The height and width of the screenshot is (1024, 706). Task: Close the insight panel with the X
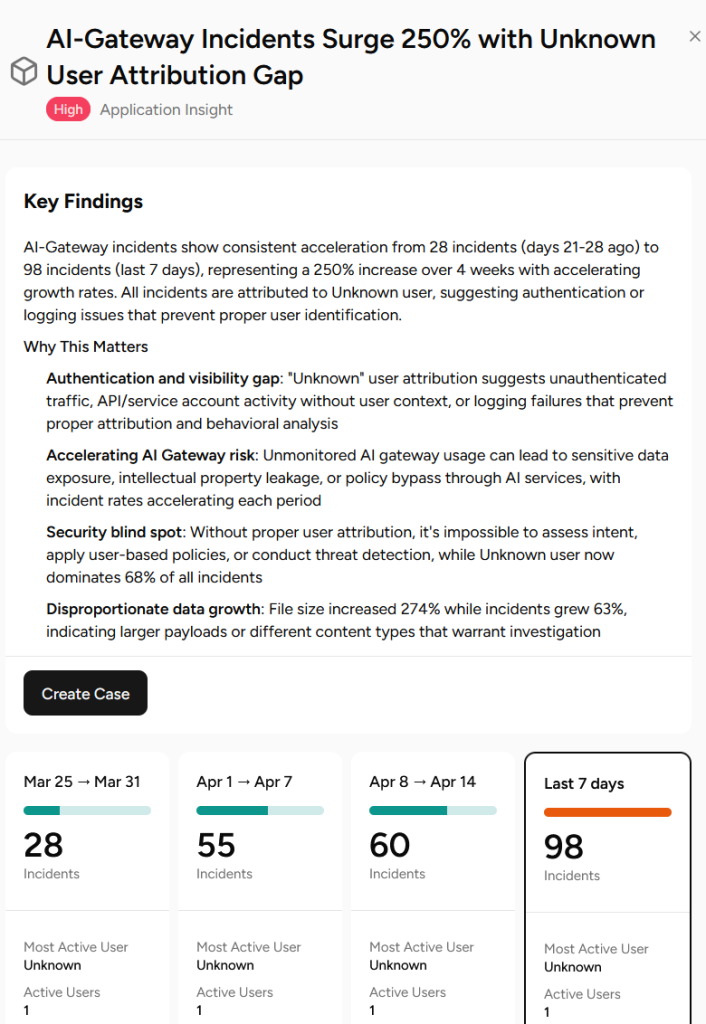694,37
